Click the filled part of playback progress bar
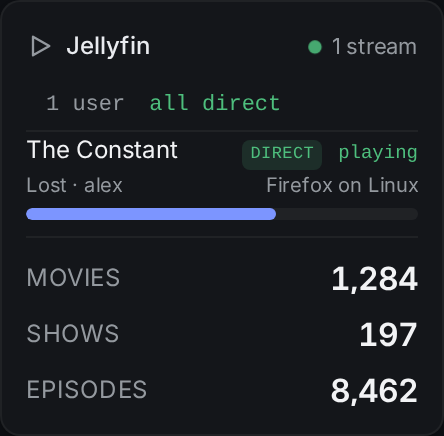444x436 pixels. click(x=151, y=214)
